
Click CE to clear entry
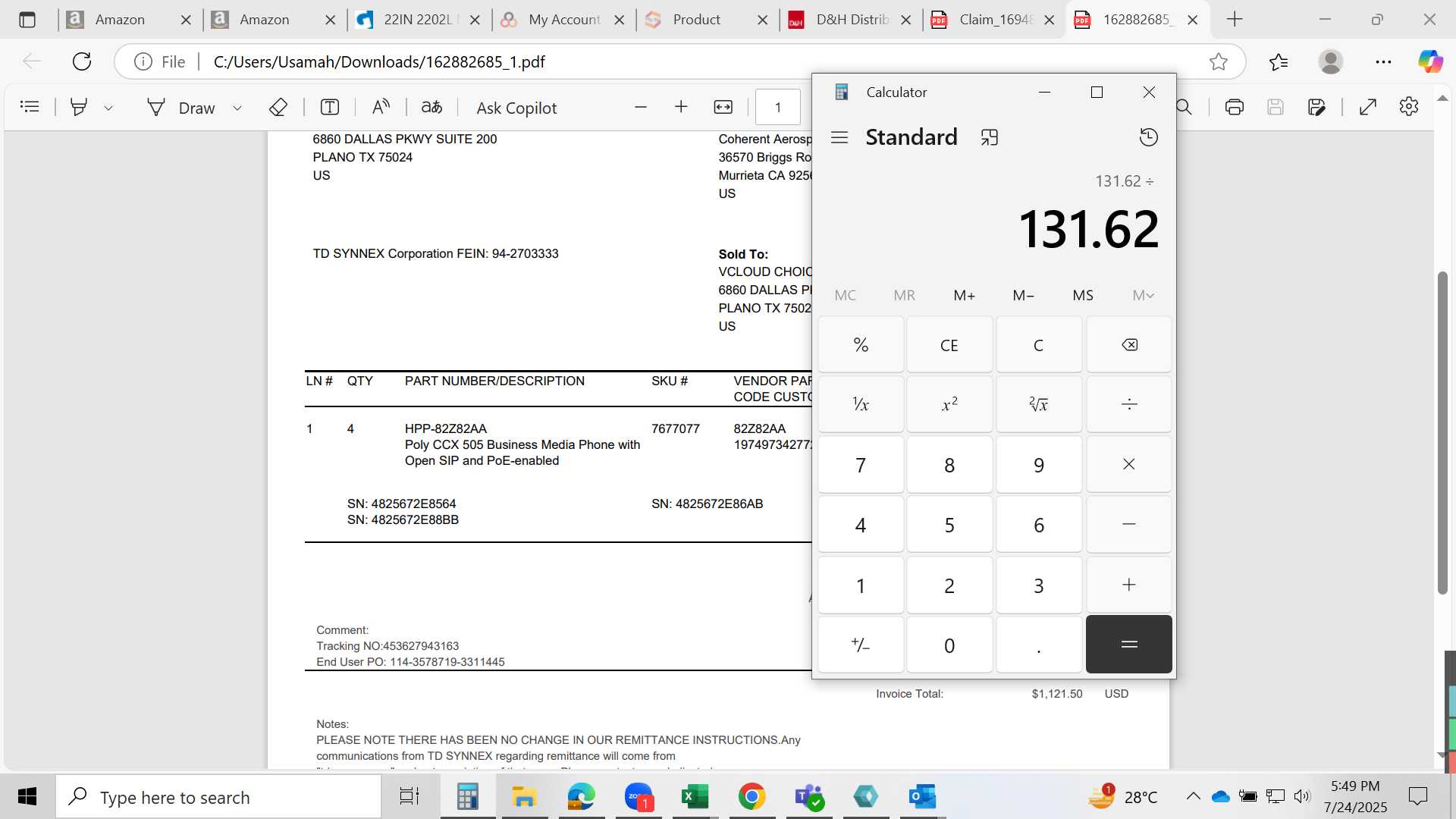[949, 345]
